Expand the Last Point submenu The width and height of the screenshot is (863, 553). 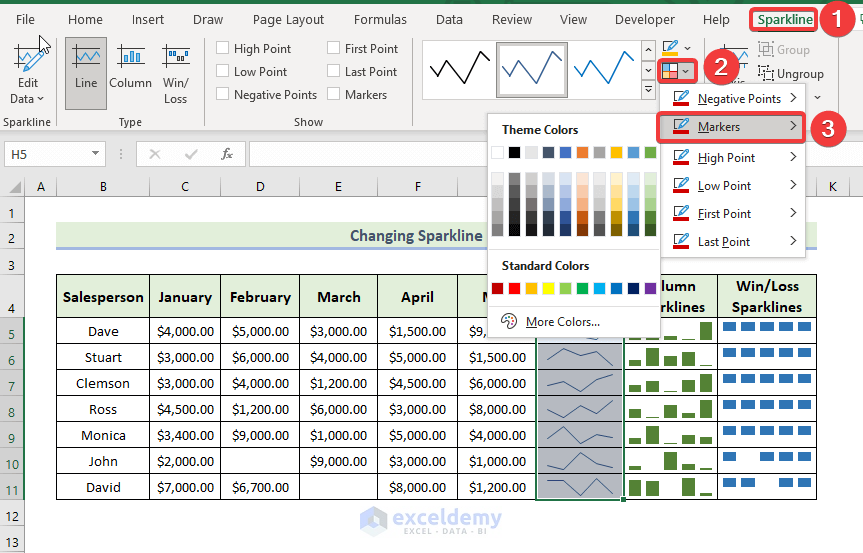click(793, 241)
